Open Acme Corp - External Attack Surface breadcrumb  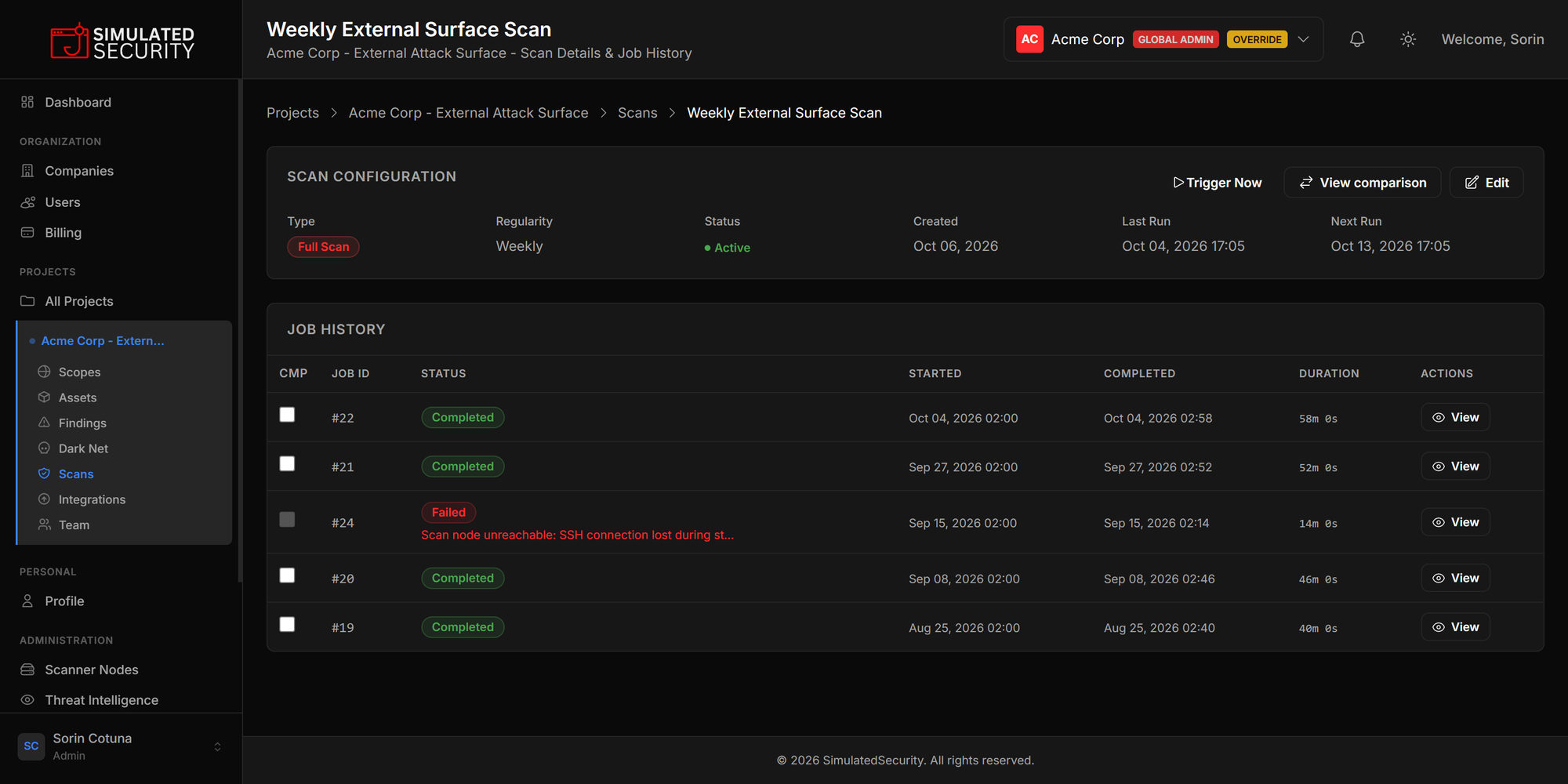point(468,113)
